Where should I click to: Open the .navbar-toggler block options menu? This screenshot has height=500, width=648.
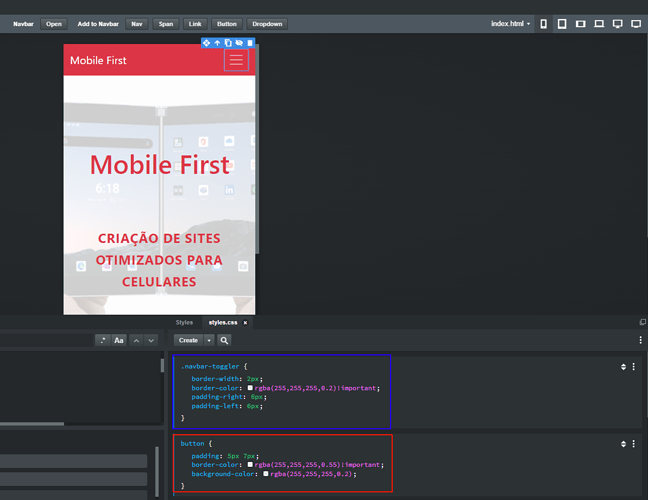pos(634,367)
